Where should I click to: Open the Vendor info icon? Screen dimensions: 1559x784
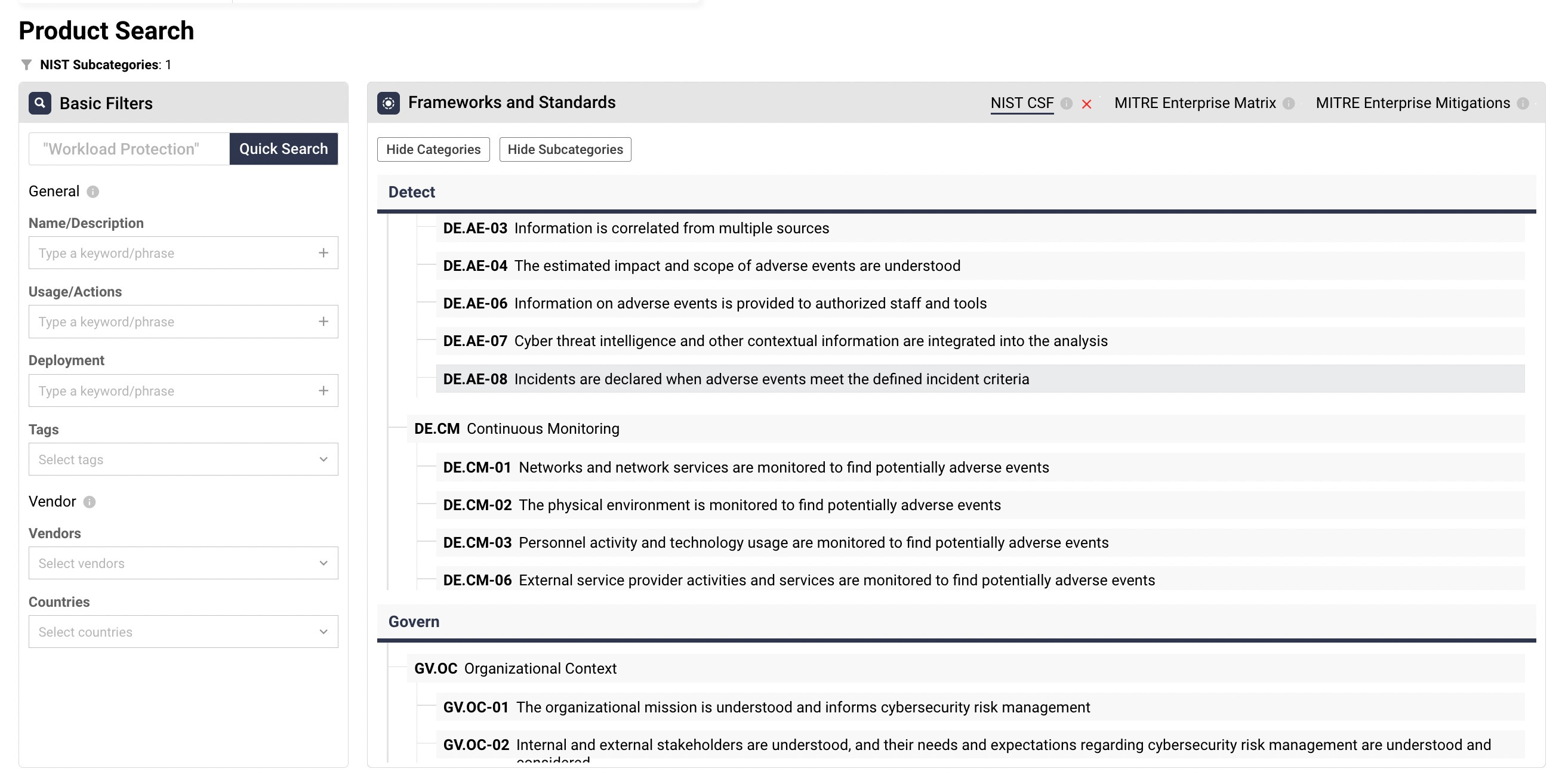tap(90, 502)
